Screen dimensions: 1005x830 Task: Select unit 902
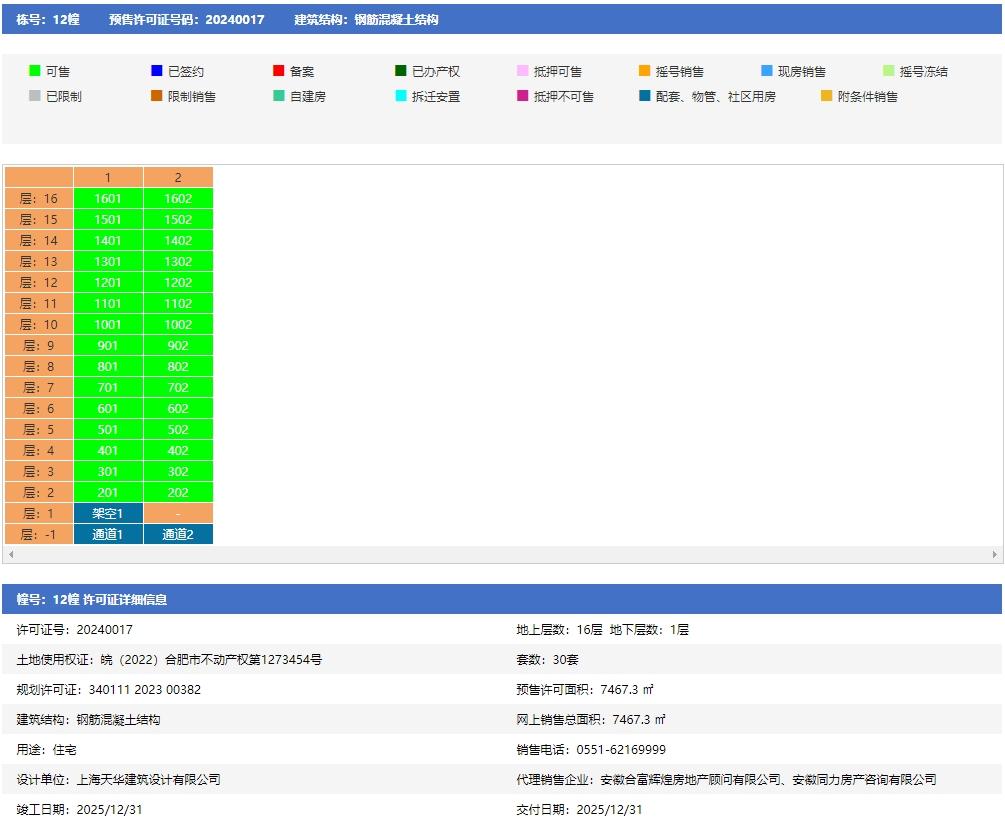[x=178, y=345]
